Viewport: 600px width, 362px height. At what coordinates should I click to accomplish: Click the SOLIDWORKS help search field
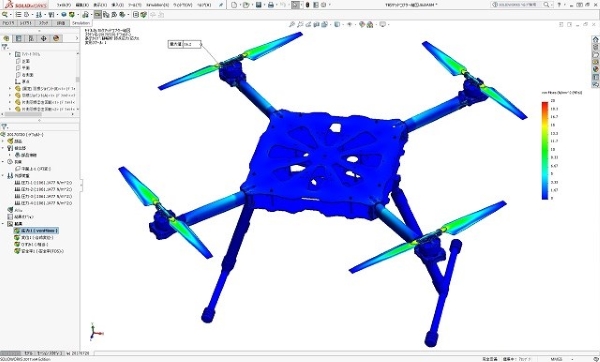[518, 5]
